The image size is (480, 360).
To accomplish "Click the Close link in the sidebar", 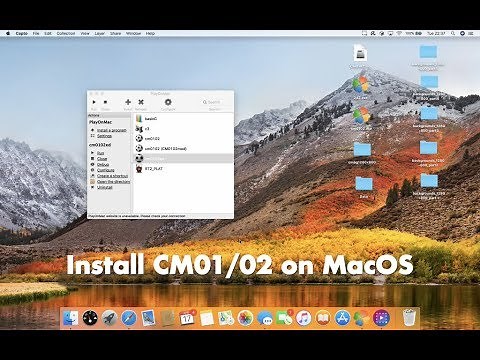I will pyautogui.click(x=102, y=159).
